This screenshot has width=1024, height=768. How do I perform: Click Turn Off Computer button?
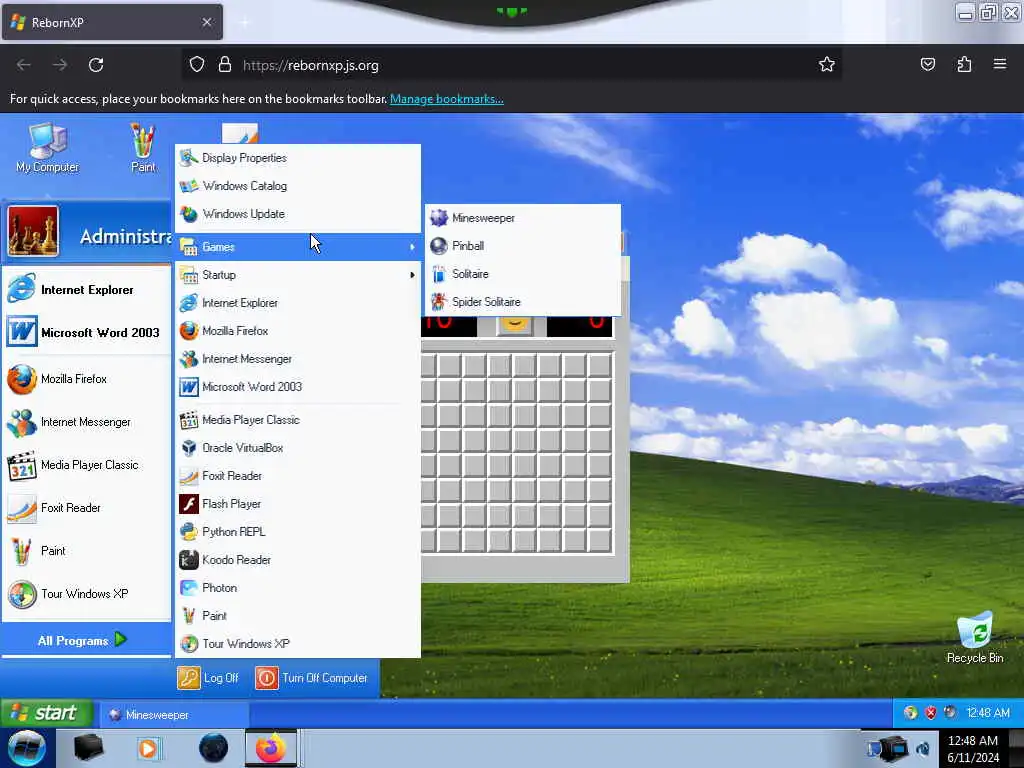[x=312, y=679]
